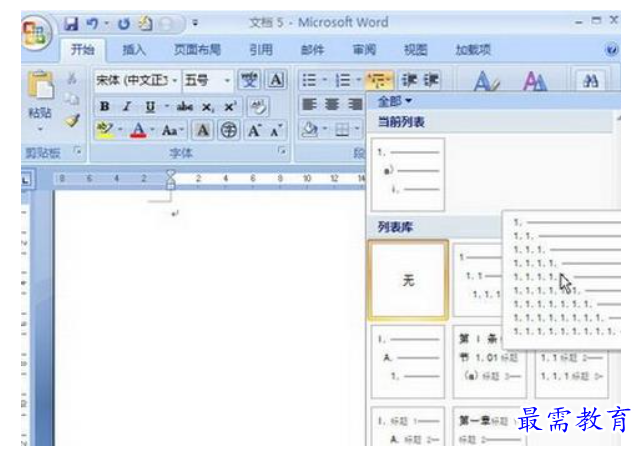The height and width of the screenshot is (451, 639).
Task: Click the Numbering list button
Action: point(342,80)
